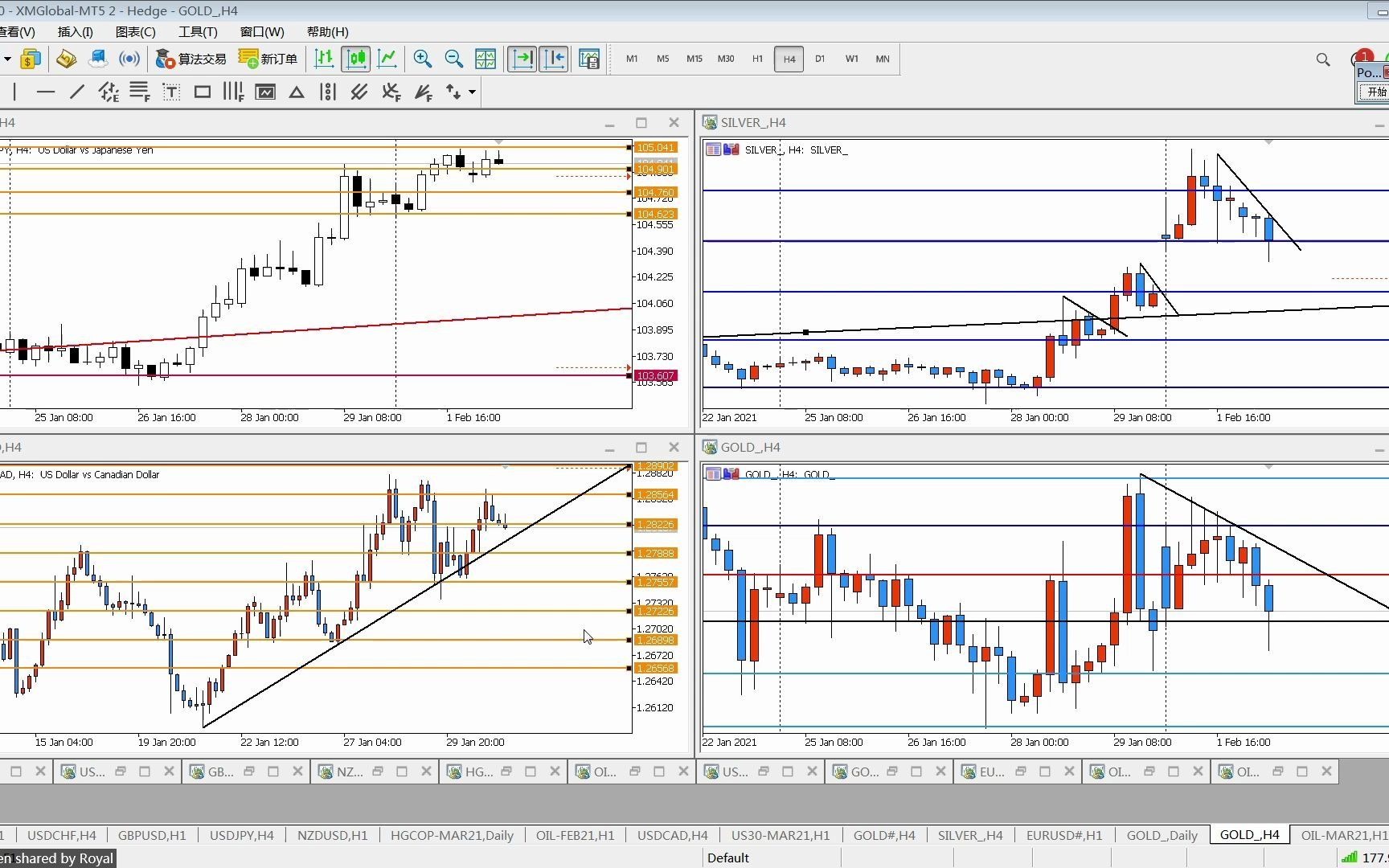The height and width of the screenshot is (868, 1389).
Task: Toggle chart shift from right border
Action: coord(554,59)
